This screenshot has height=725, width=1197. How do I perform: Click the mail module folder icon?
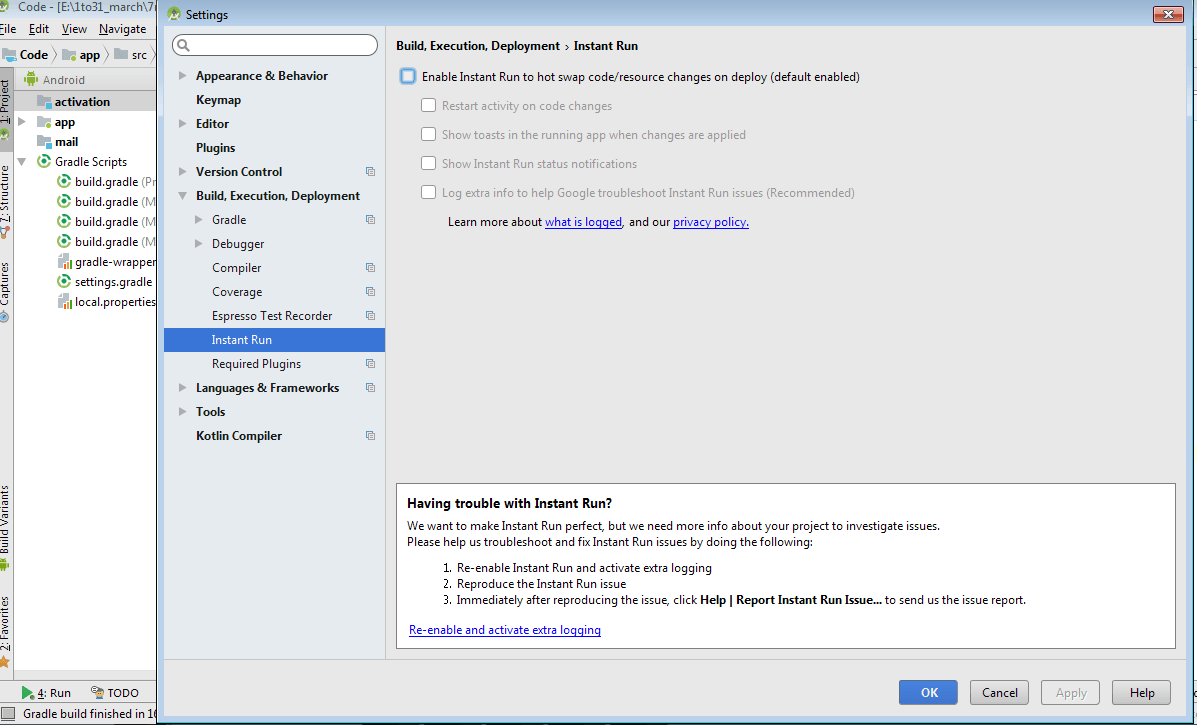44,142
